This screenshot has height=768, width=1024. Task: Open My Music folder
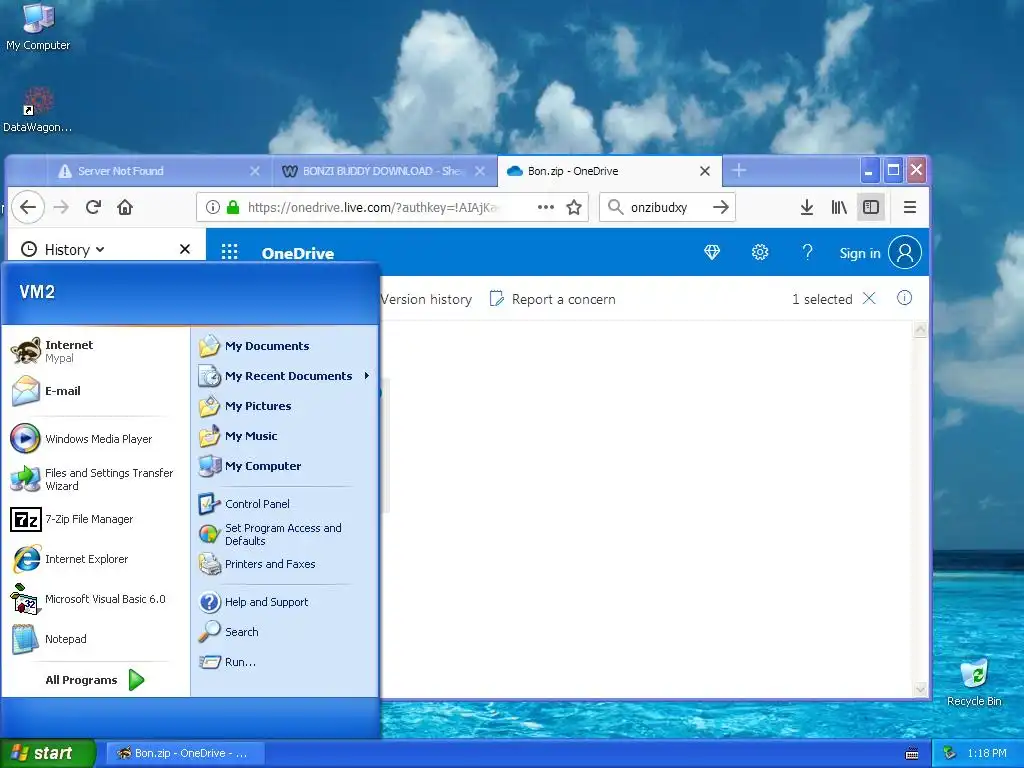point(285,436)
